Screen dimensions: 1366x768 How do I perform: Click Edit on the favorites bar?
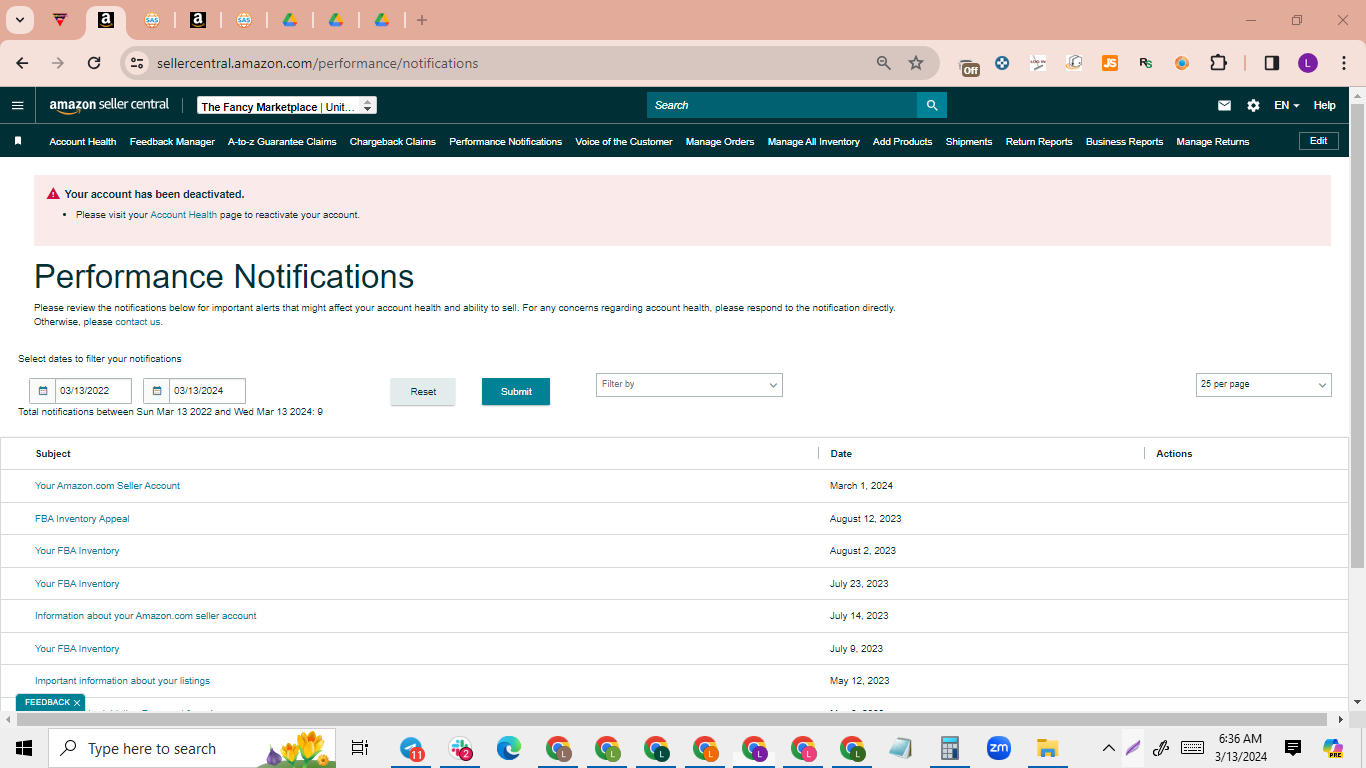(1319, 141)
